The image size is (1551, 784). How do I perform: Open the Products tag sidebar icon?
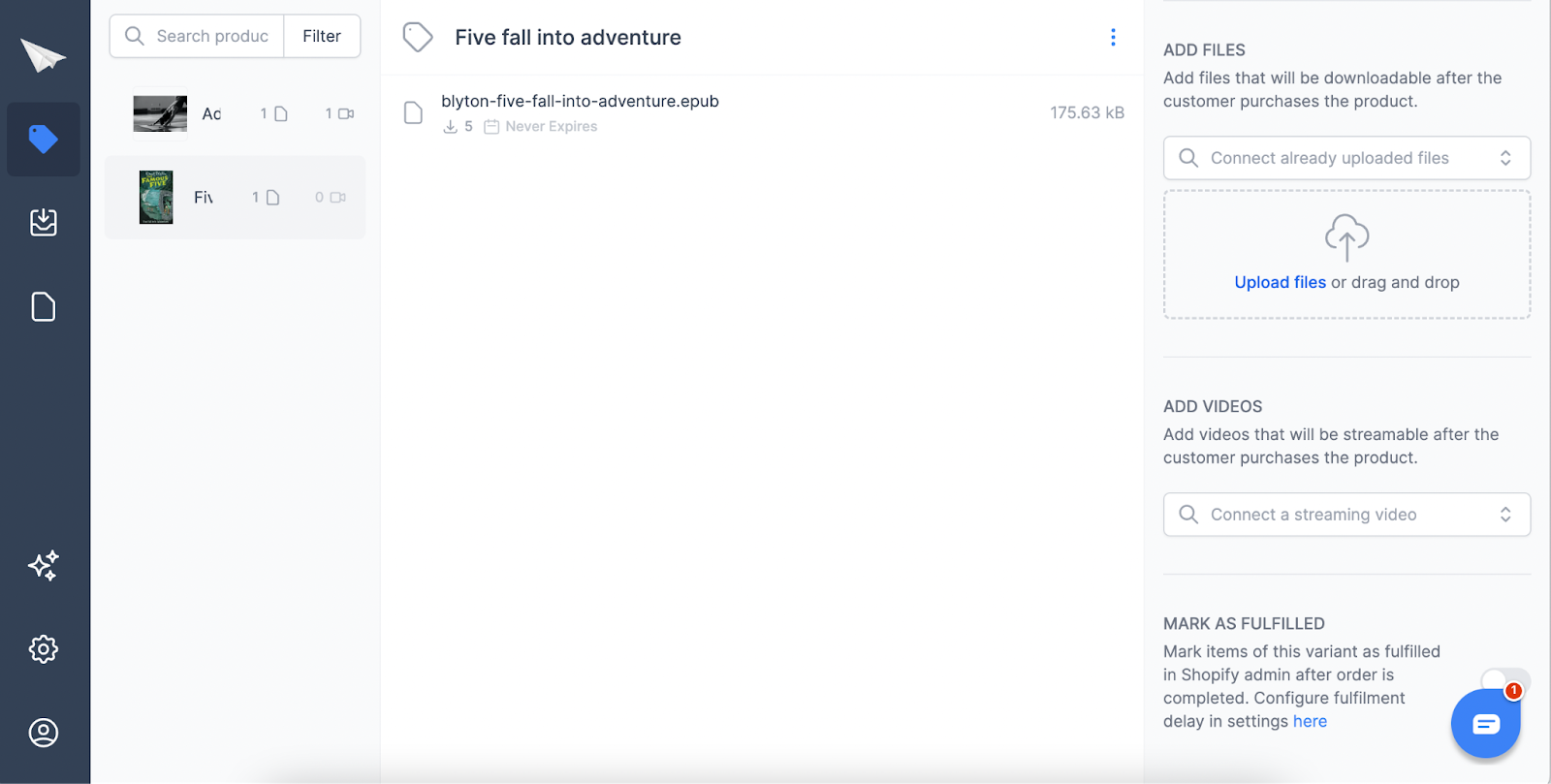[44, 140]
